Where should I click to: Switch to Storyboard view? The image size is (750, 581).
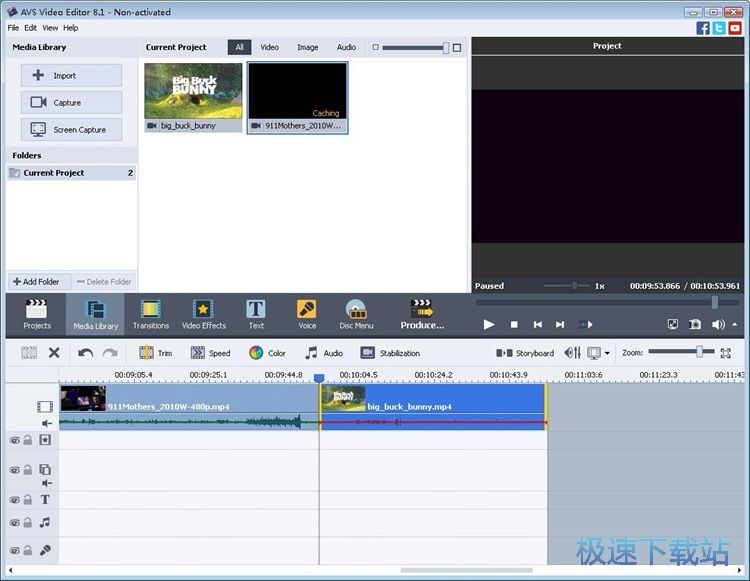pos(525,353)
